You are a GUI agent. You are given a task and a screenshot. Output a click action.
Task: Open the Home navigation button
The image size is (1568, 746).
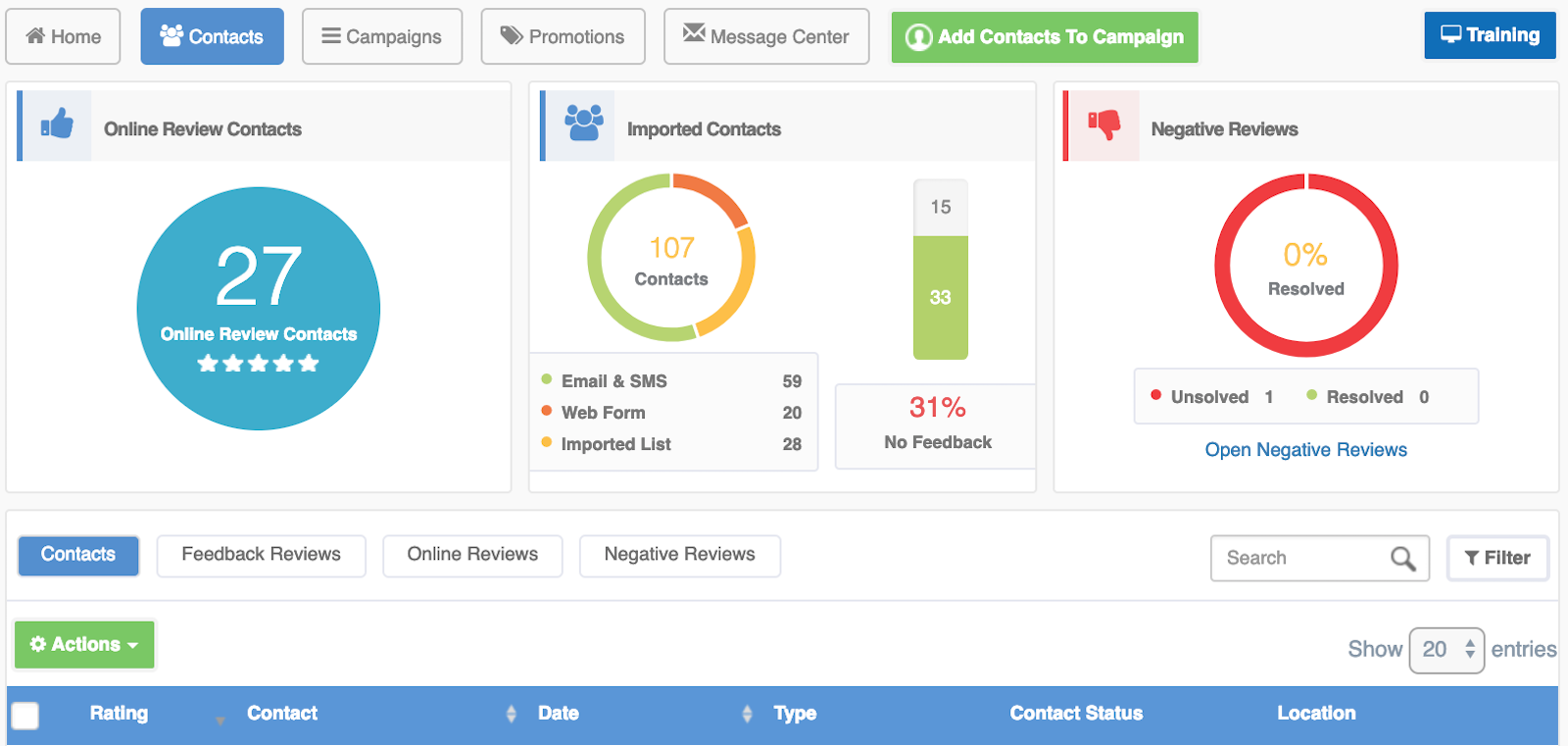(63, 36)
